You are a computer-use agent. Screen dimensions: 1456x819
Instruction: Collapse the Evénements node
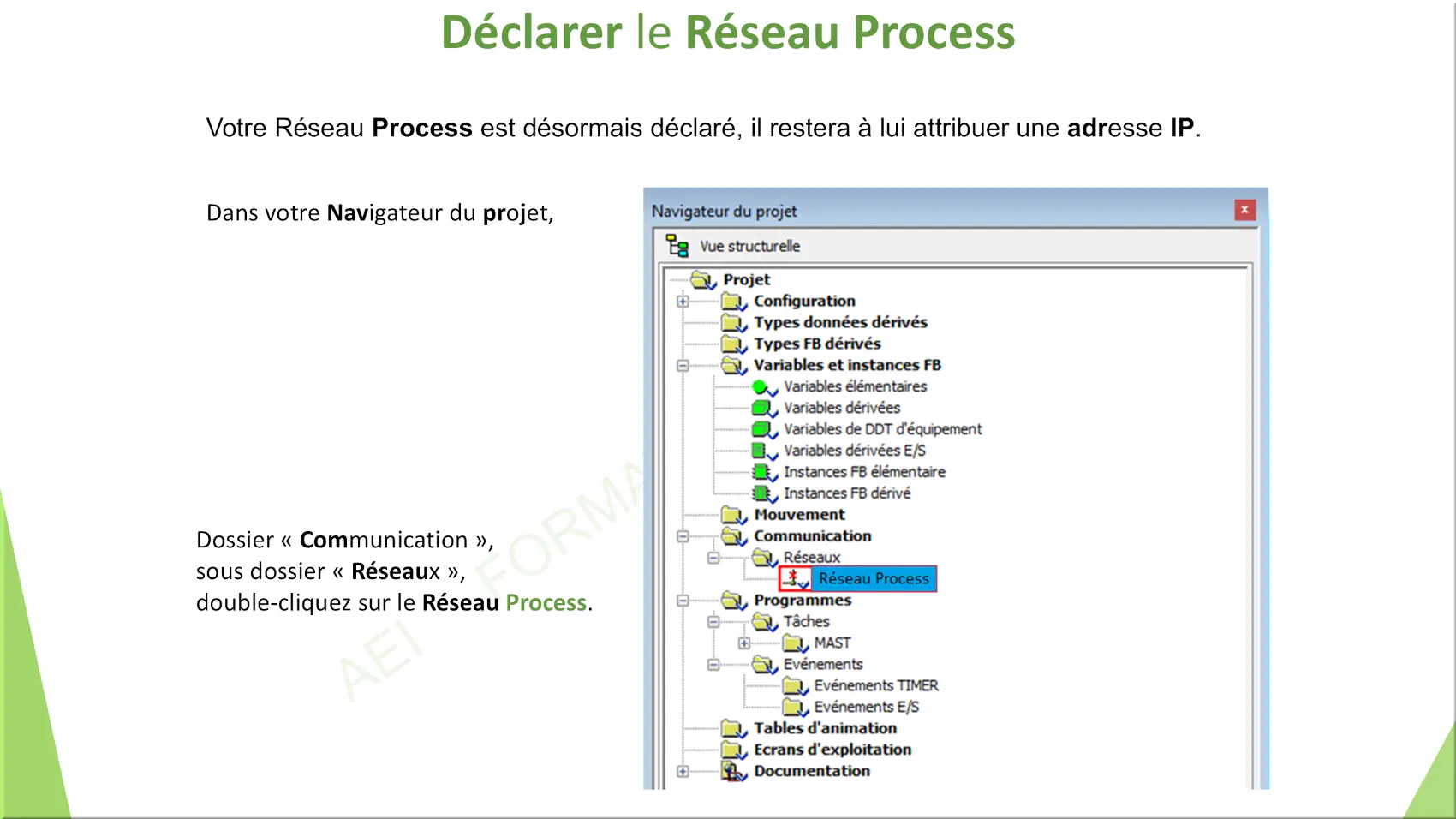713,665
